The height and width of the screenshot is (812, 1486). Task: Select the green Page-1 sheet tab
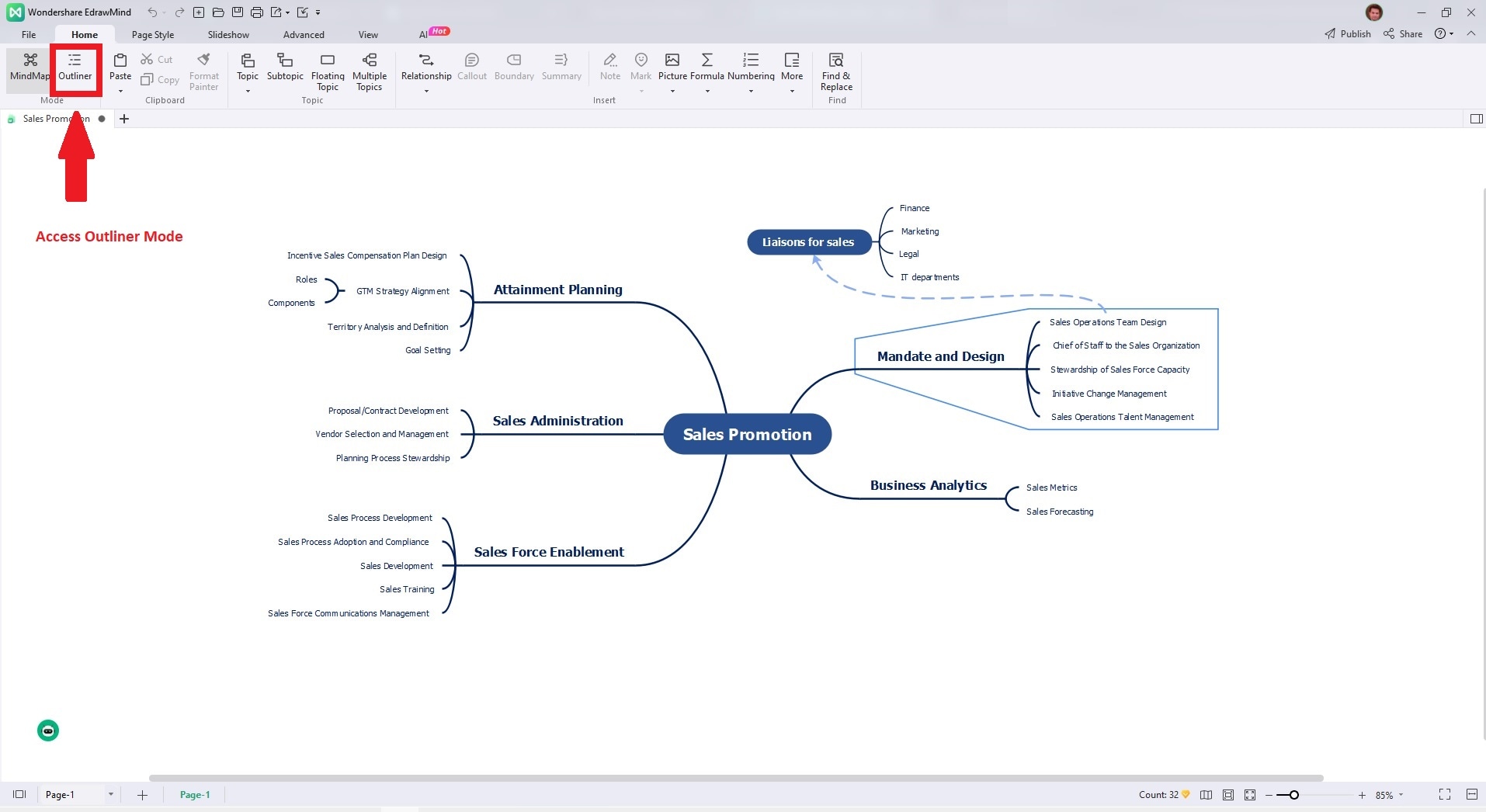[x=195, y=794]
